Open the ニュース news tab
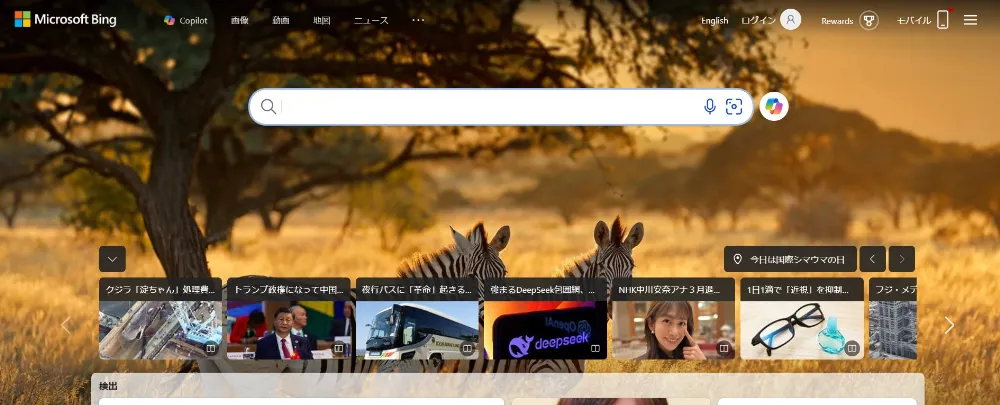The width and height of the screenshot is (1000, 405). point(371,20)
